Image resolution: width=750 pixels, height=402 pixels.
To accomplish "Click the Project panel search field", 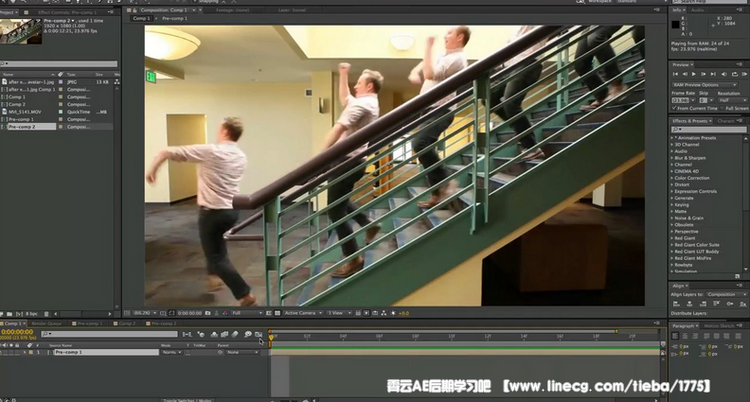I will click(x=59, y=64).
